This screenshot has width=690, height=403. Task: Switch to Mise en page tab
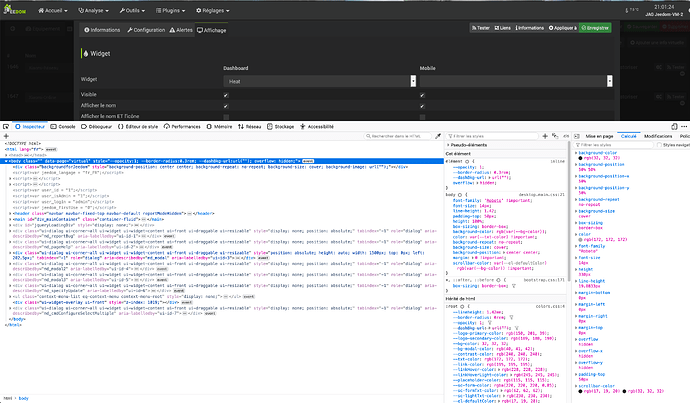coord(599,136)
